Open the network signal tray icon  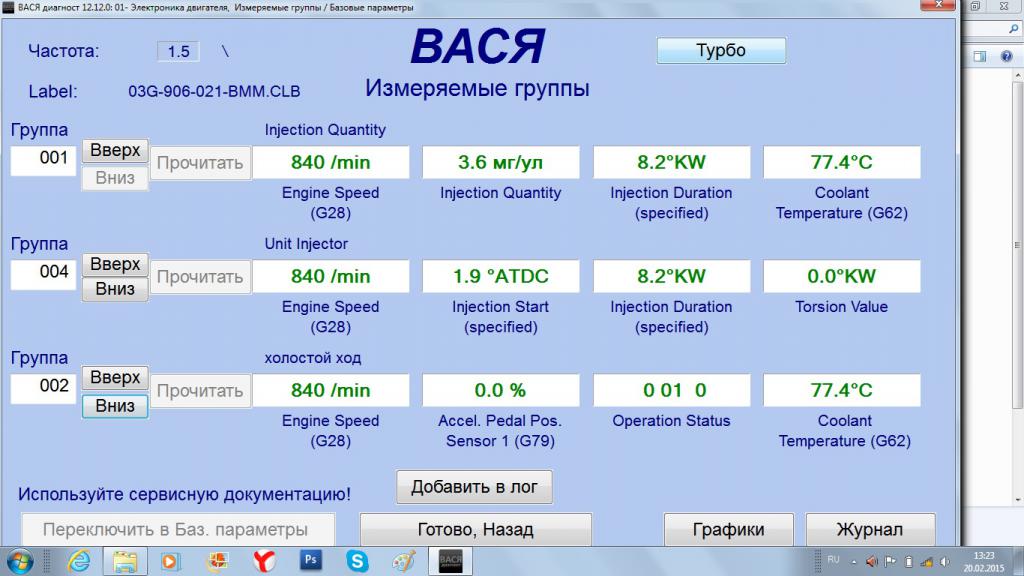(x=927, y=562)
